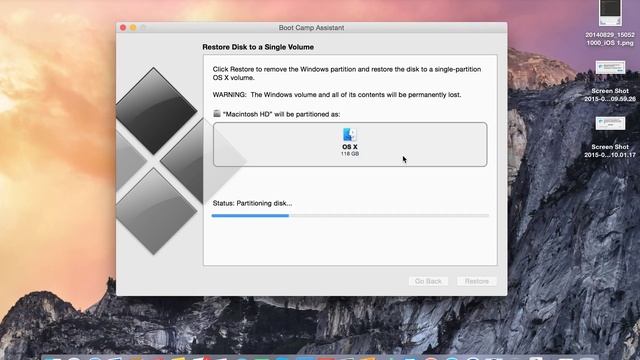Close the Boot Camp Assistant window

point(123,27)
